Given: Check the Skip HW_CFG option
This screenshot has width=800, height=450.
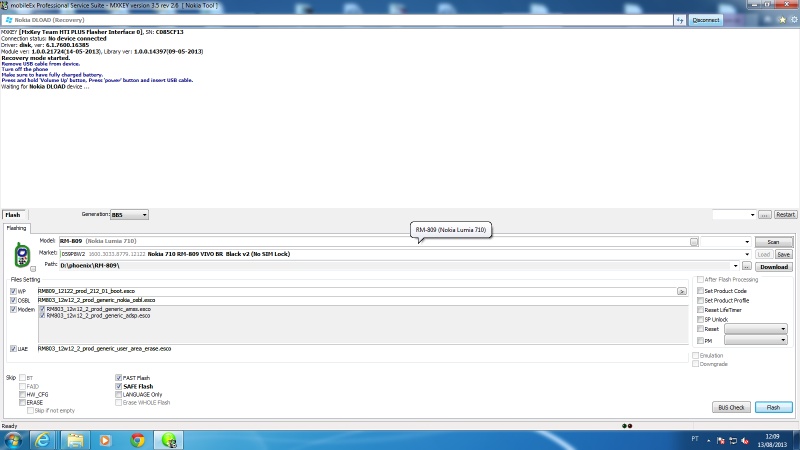Looking at the screenshot, I should click(x=22, y=394).
